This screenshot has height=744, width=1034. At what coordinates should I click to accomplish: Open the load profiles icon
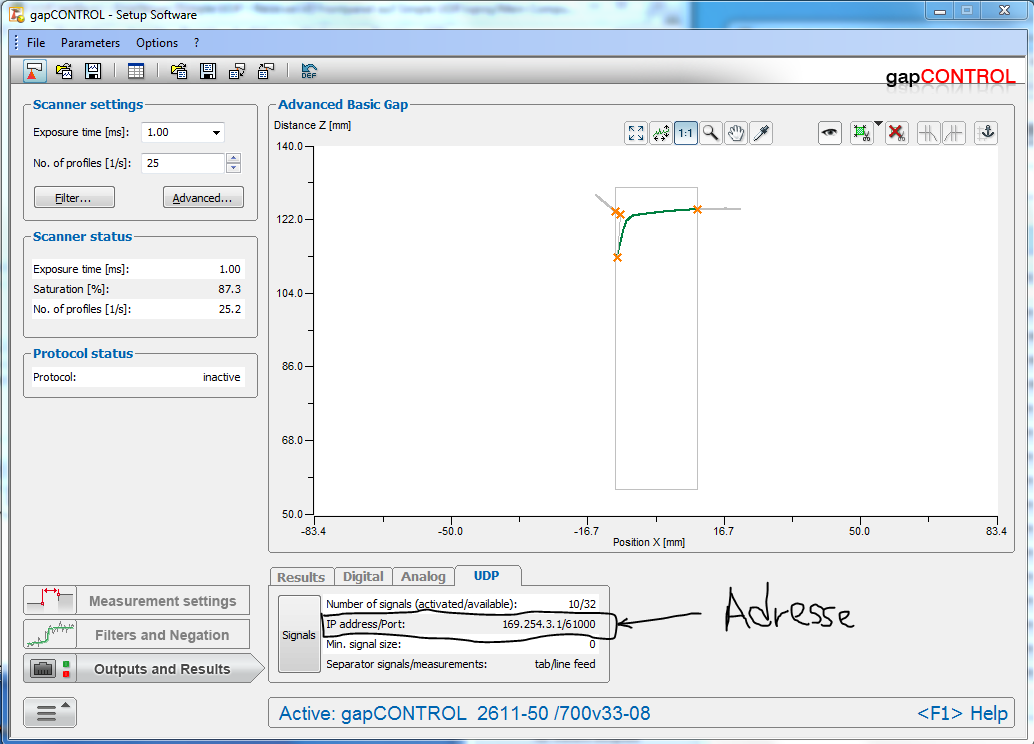coord(64,71)
